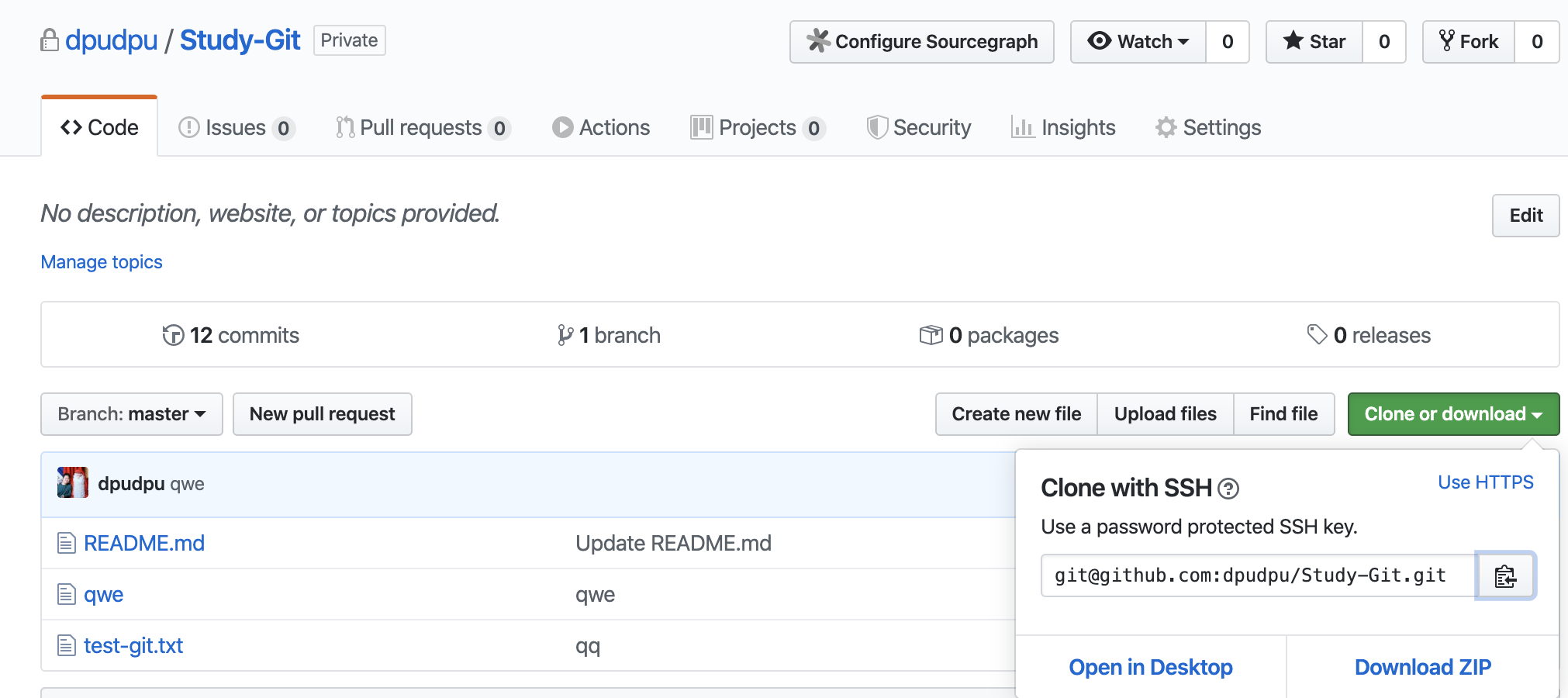
Task: Open the README.md file
Action: pyautogui.click(x=144, y=543)
